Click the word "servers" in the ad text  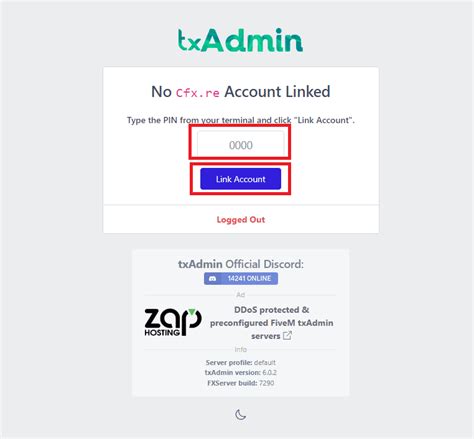coord(266,336)
